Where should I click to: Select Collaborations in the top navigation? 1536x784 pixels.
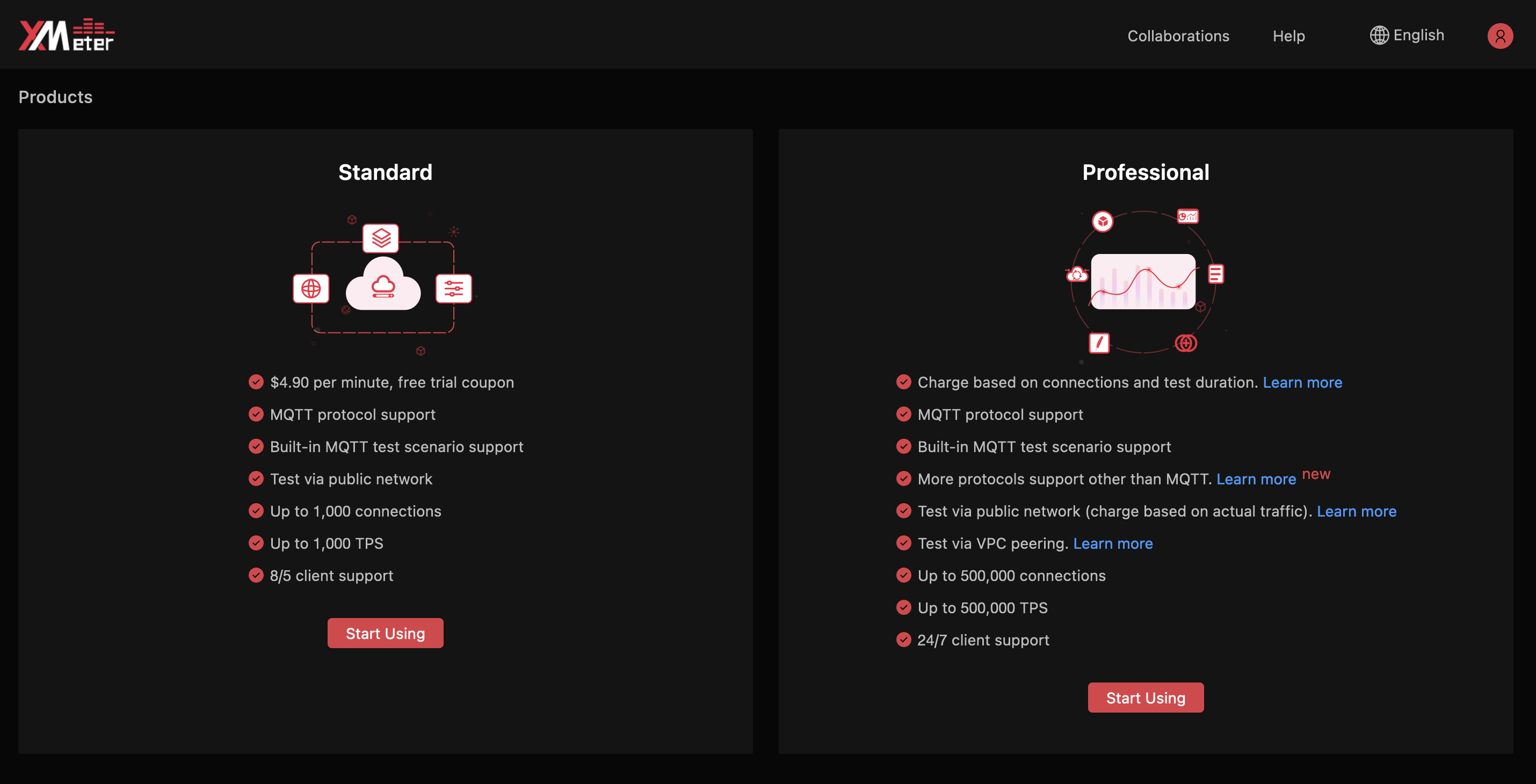(1178, 36)
